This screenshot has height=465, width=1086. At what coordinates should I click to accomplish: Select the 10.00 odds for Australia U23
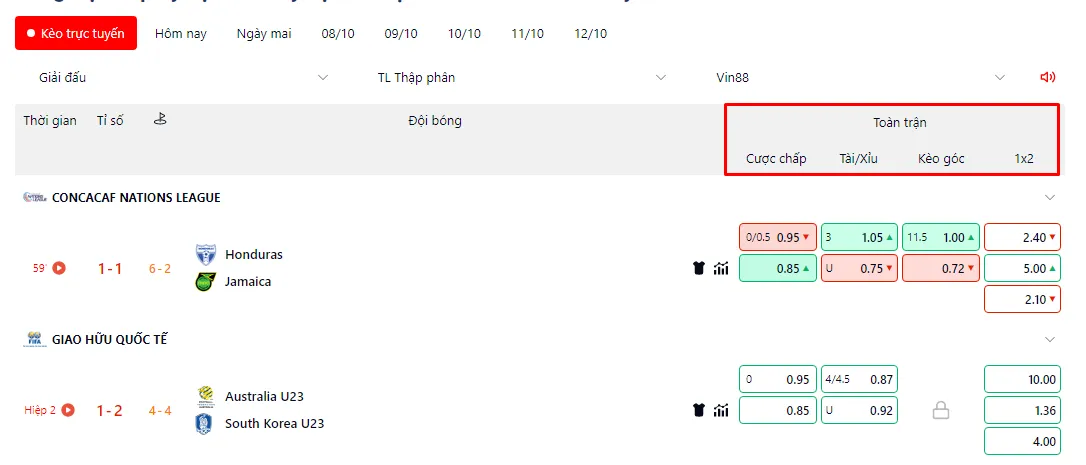coord(1022,379)
